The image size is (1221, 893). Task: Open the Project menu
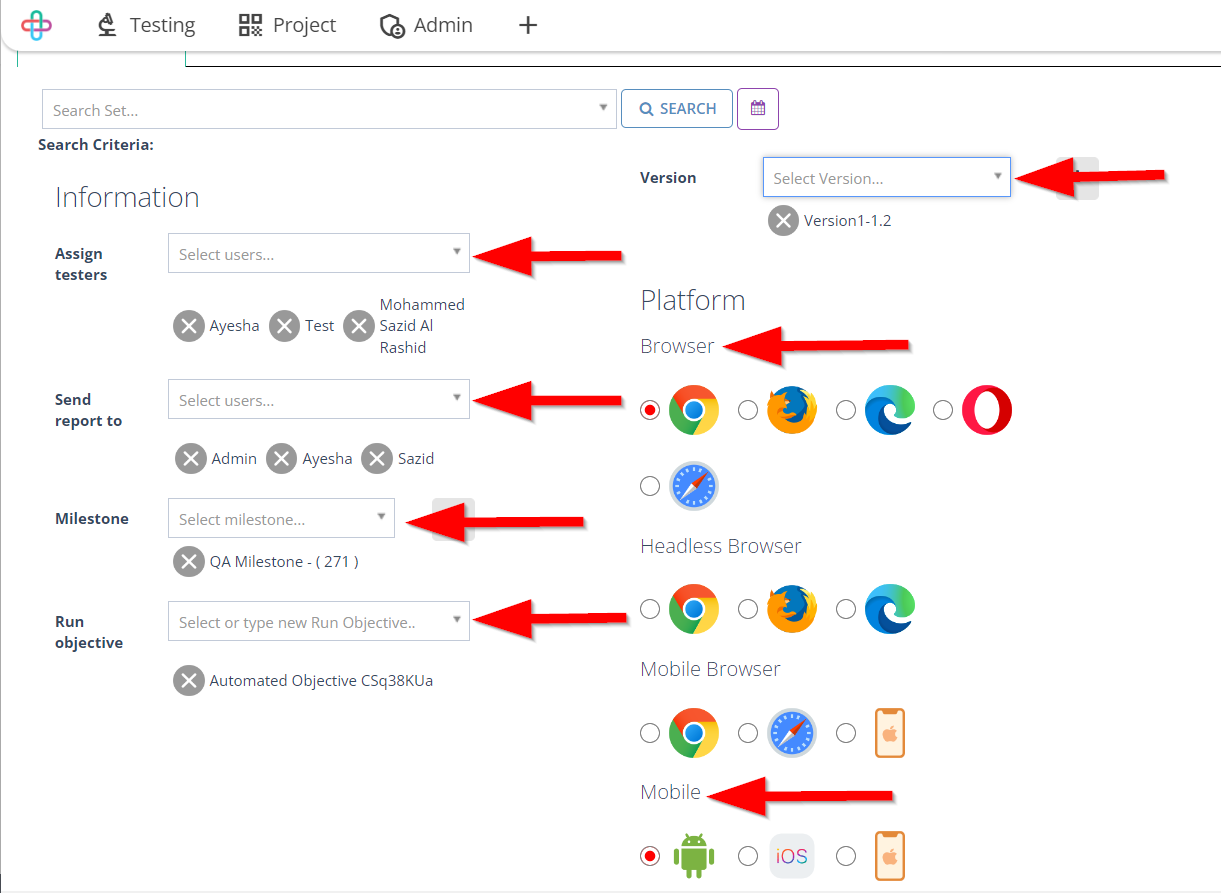click(287, 25)
